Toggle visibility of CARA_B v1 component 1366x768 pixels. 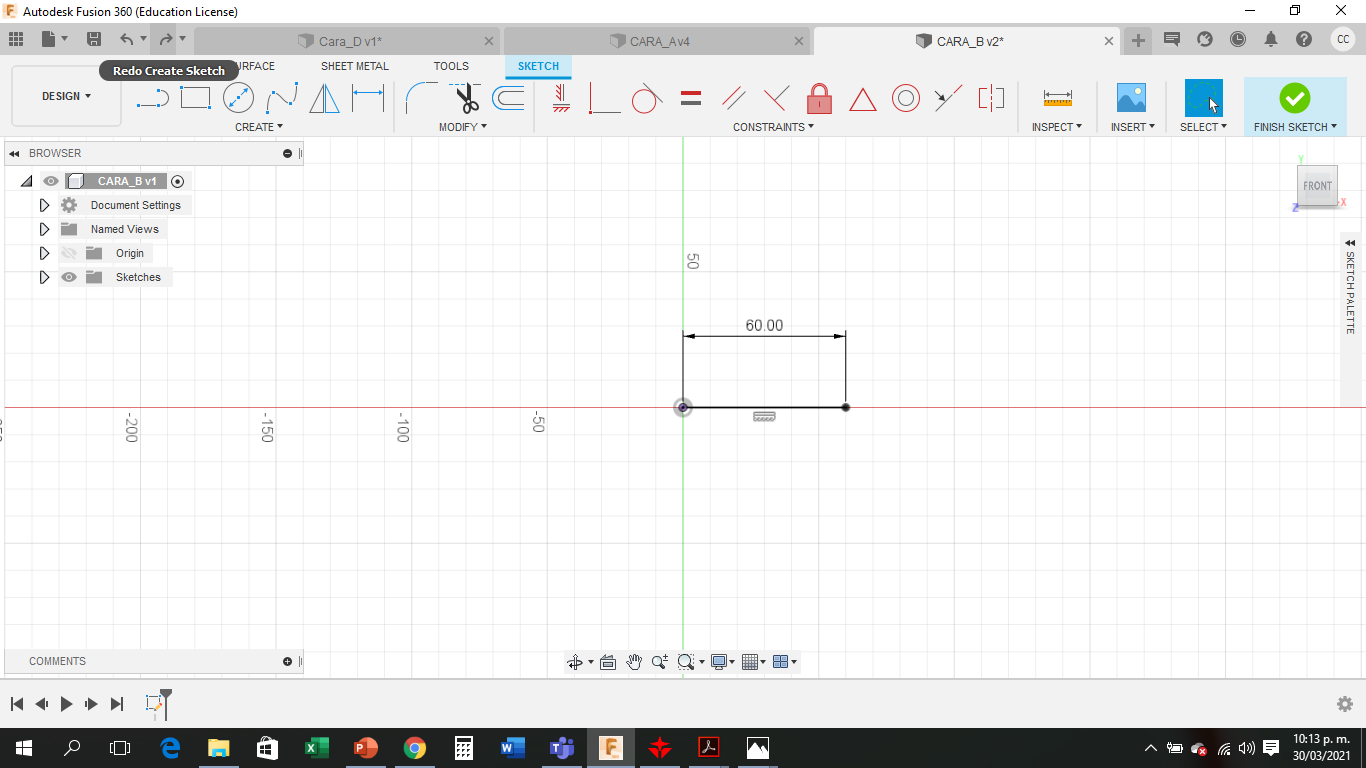(x=51, y=181)
